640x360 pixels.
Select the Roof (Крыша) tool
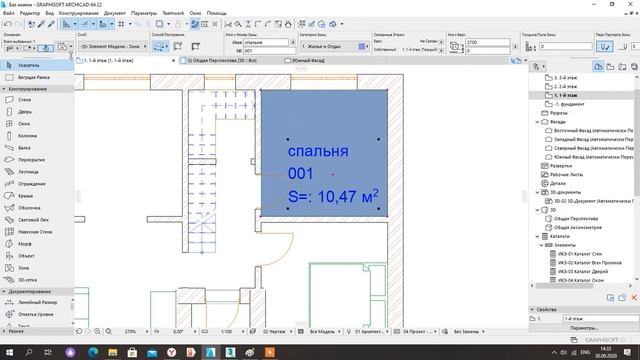pos(37,196)
